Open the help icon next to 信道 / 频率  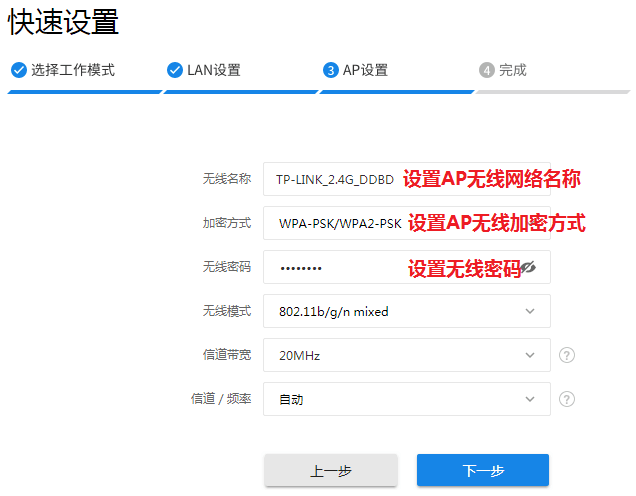[x=567, y=399]
